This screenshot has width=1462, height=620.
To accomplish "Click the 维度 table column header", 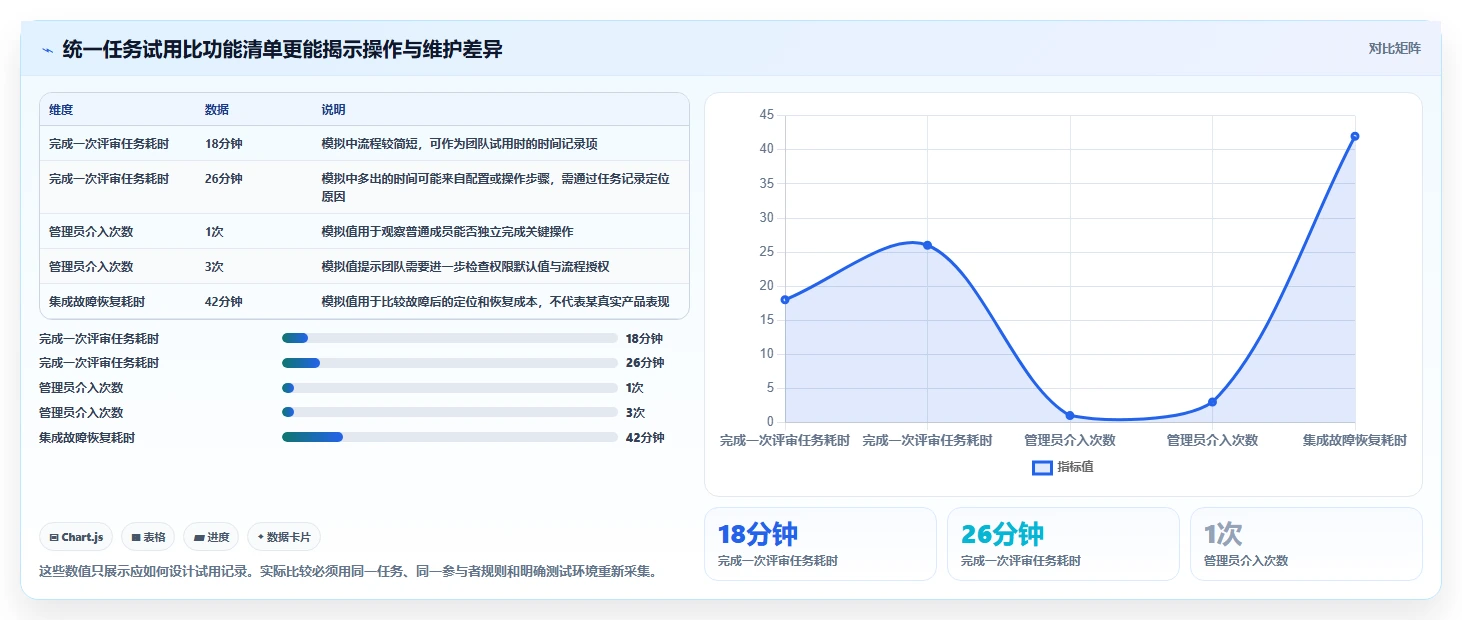I will point(61,110).
